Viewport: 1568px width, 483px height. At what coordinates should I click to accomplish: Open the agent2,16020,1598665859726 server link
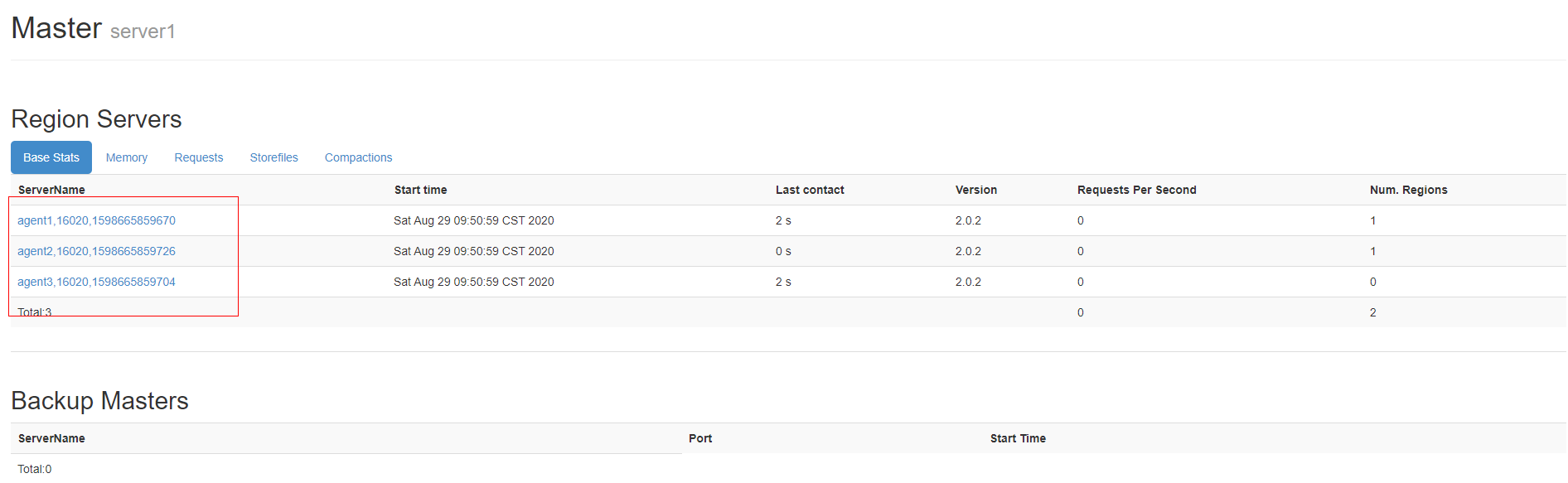pyautogui.click(x=96, y=251)
